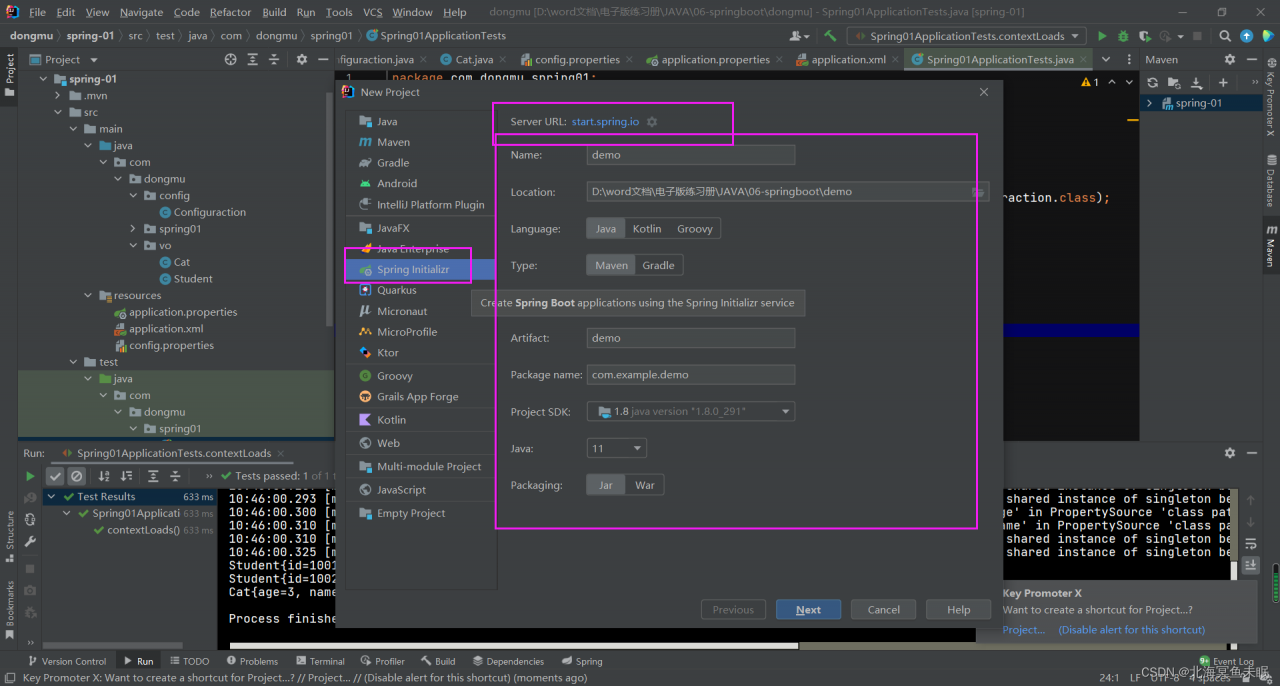Switch to application.xml editor tab
Screen dimensions: 1280x686
(x=847, y=60)
